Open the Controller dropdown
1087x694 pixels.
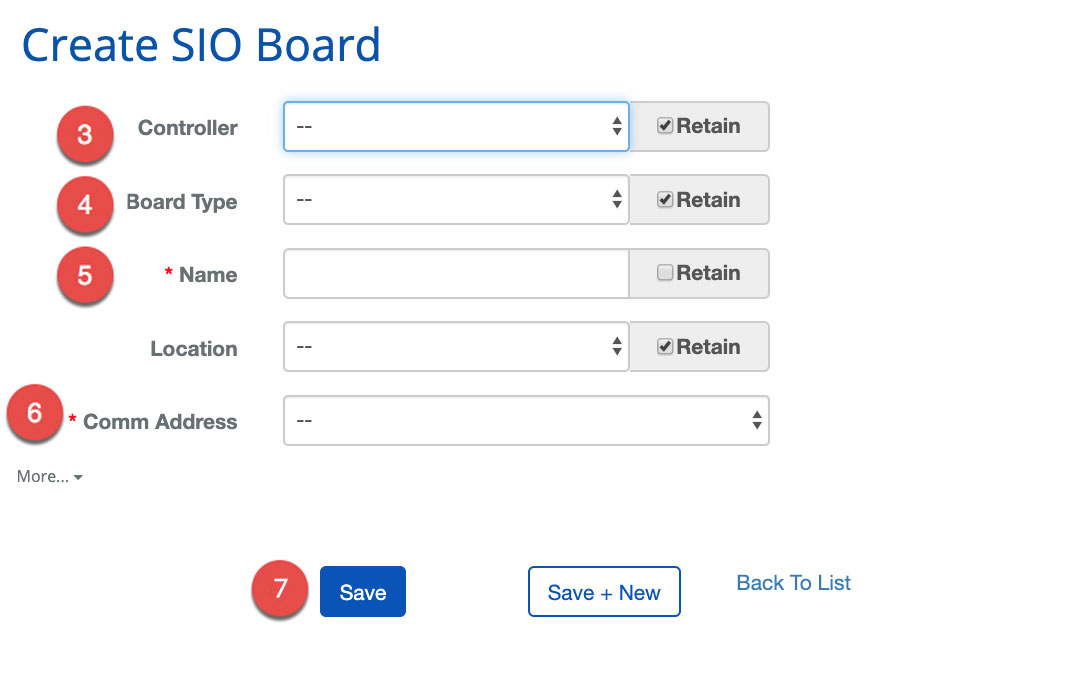click(455, 126)
